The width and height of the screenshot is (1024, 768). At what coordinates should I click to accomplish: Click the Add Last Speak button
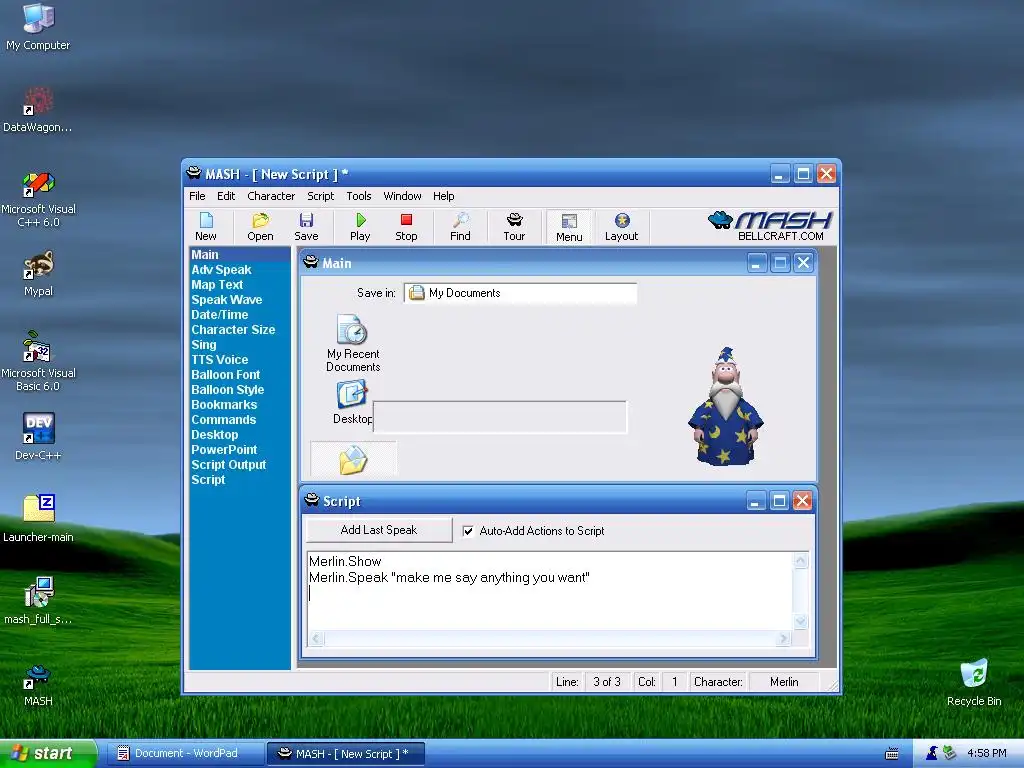pos(379,530)
